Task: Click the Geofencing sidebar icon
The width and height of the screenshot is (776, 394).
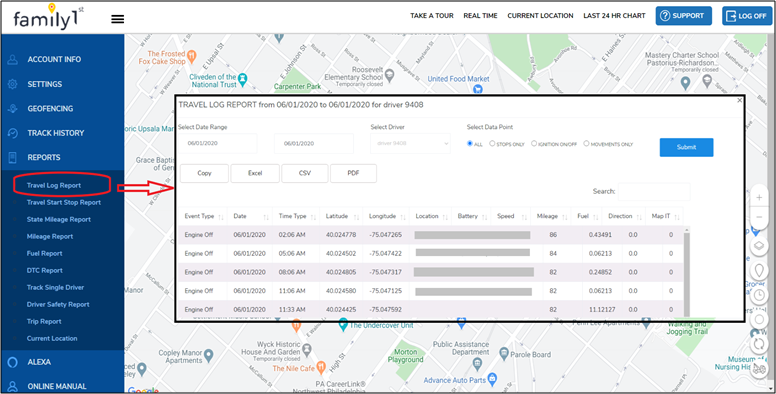Action: click(12, 108)
